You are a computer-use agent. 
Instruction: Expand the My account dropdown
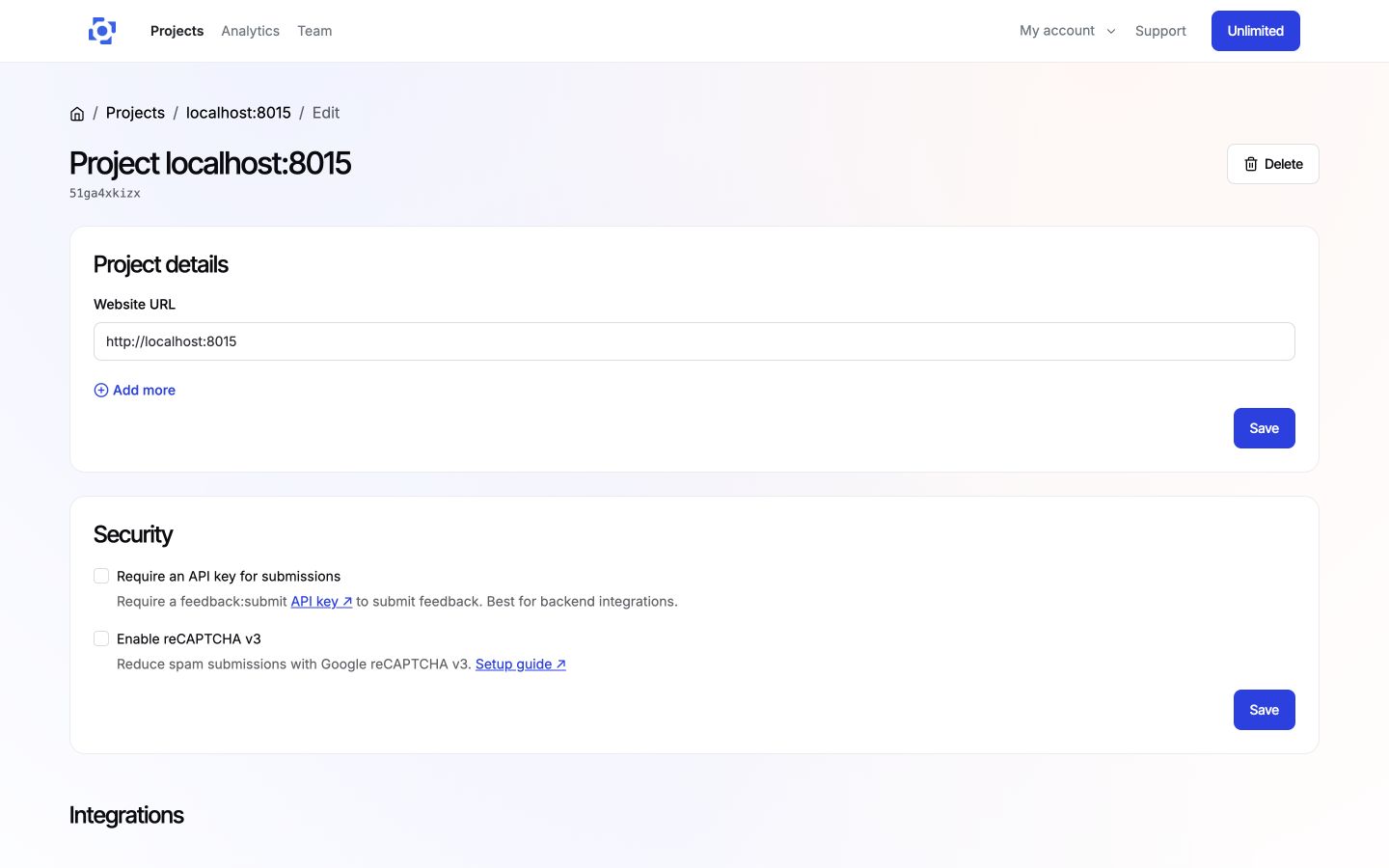1068,31
